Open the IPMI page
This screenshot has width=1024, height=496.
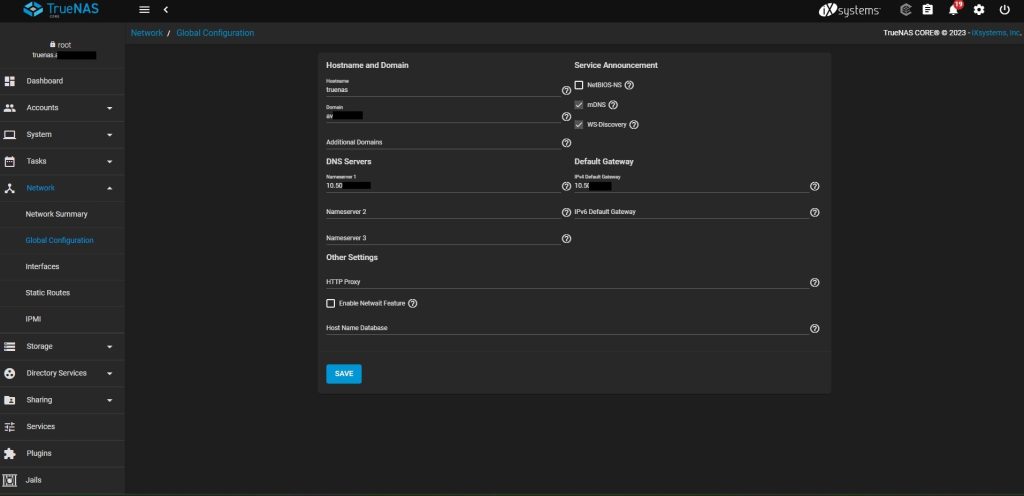click(33, 319)
